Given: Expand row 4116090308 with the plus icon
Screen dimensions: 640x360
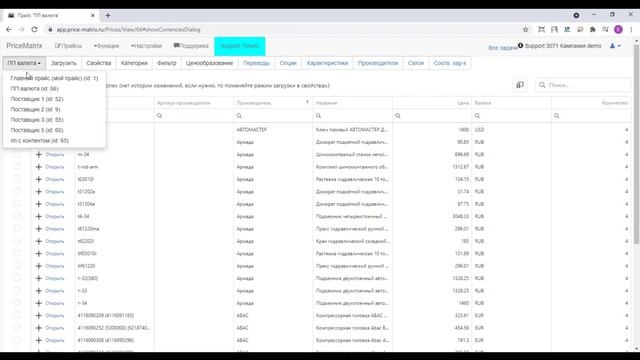Looking at the screenshot, I should coord(39,340).
